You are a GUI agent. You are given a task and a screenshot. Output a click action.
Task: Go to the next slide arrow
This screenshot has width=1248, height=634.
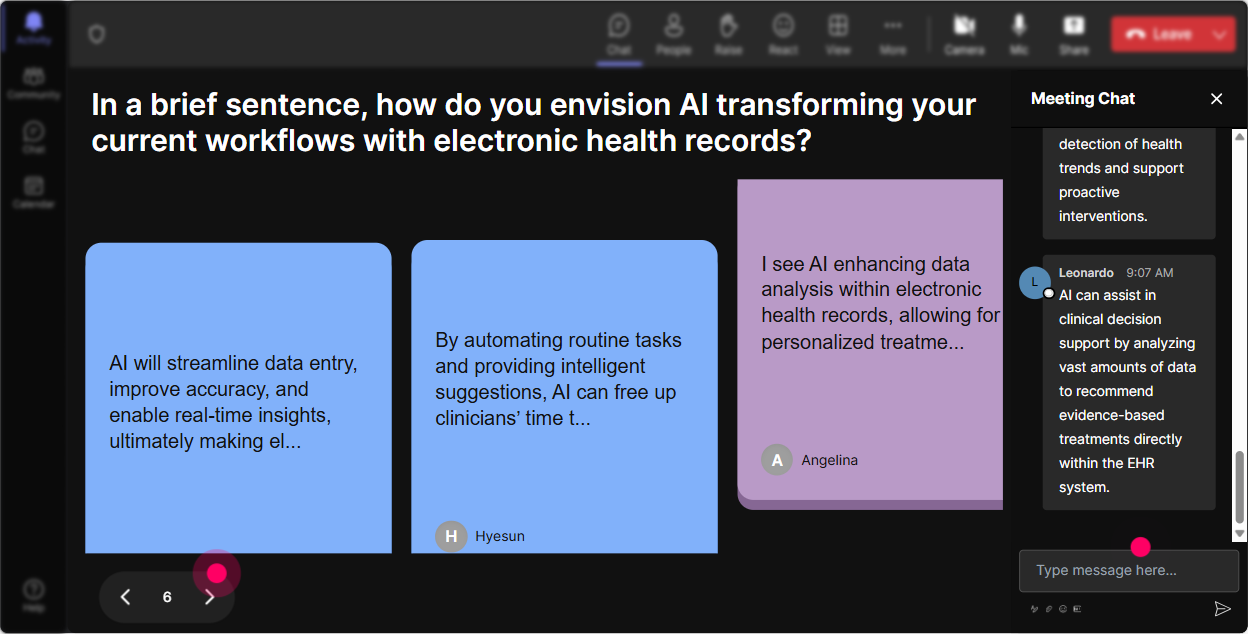(209, 597)
